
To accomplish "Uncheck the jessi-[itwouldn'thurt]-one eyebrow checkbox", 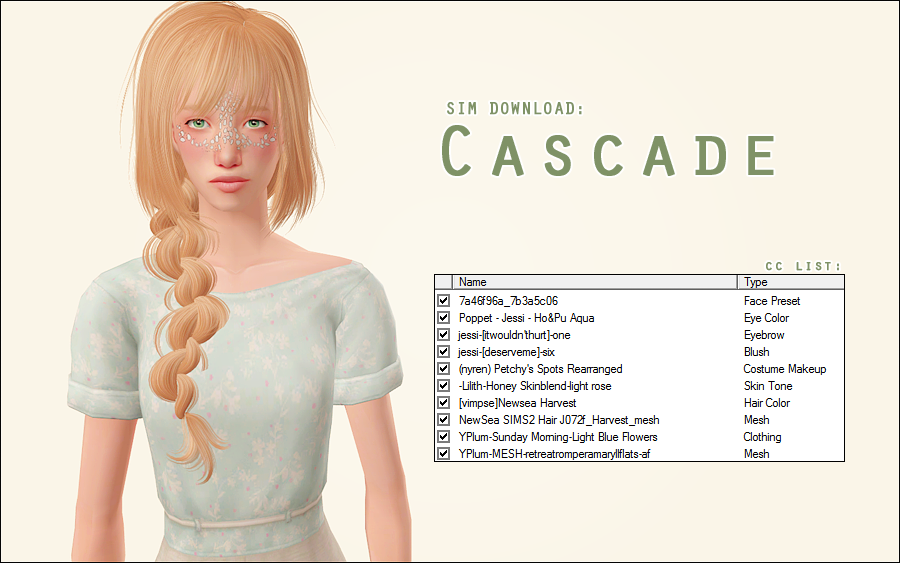I will [443, 335].
